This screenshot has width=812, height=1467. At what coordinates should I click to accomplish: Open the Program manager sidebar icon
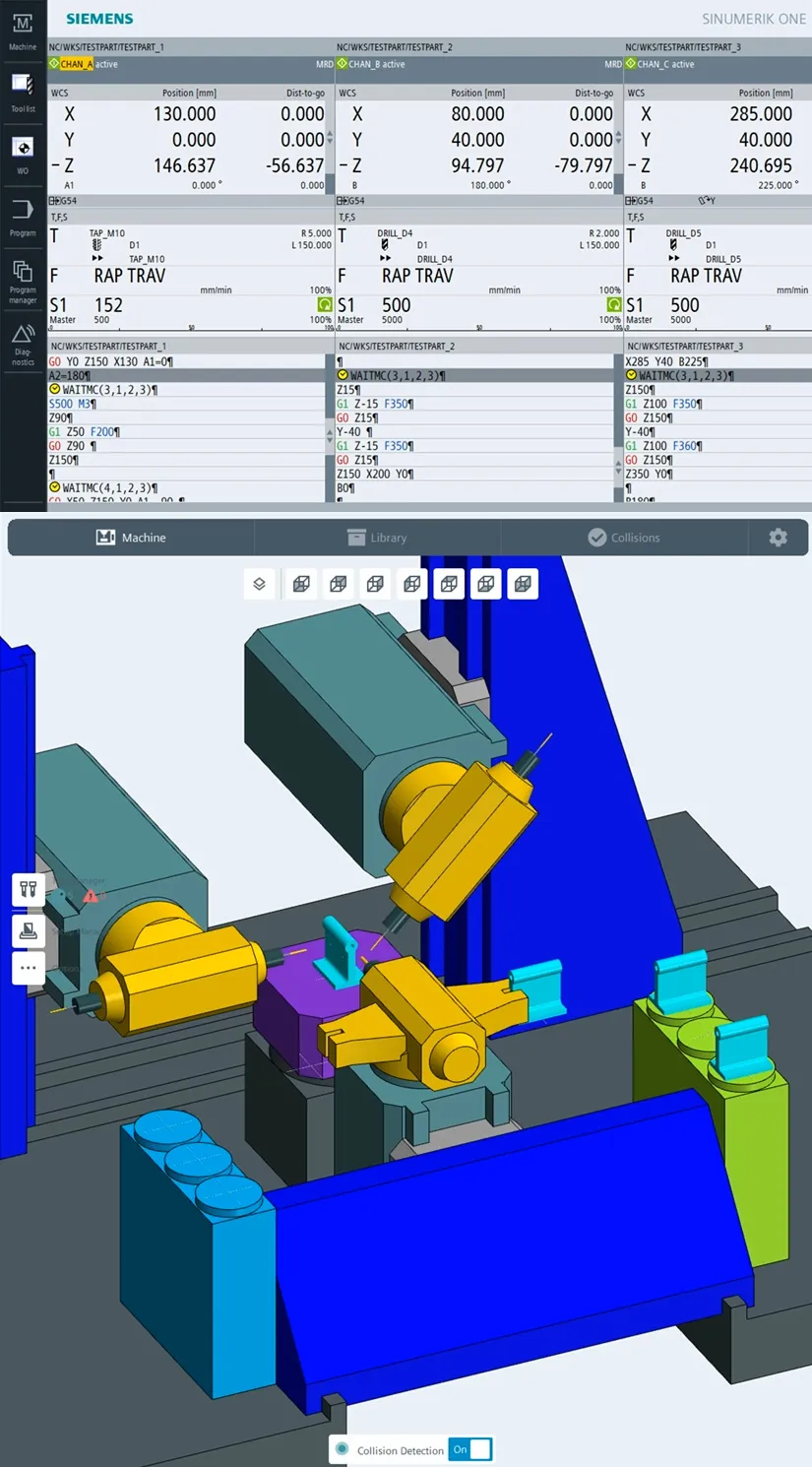coord(23,282)
